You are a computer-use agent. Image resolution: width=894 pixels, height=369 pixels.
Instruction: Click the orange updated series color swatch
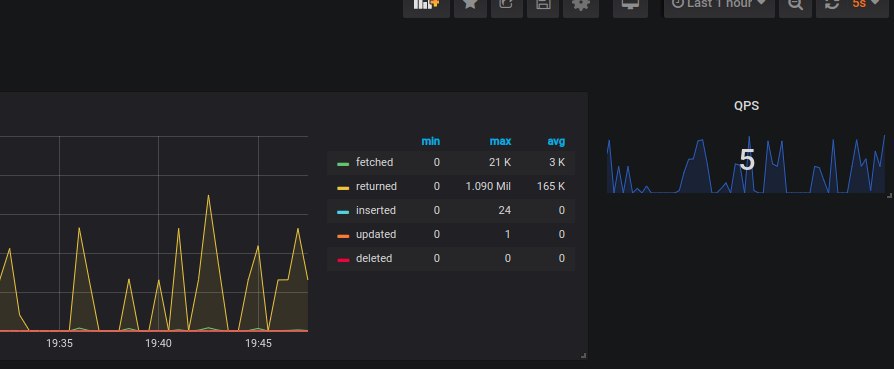click(343, 236)
